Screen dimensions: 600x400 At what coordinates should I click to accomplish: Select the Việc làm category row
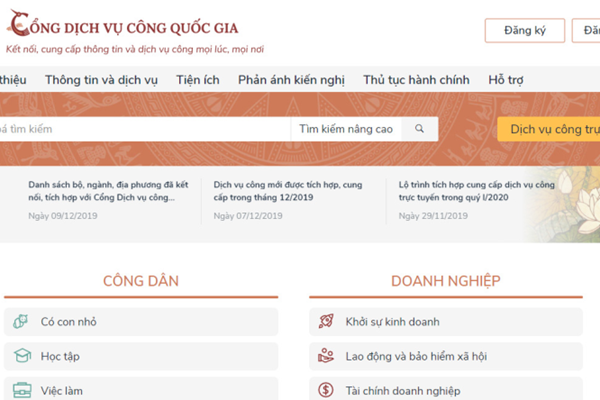(x=141, y=389)
